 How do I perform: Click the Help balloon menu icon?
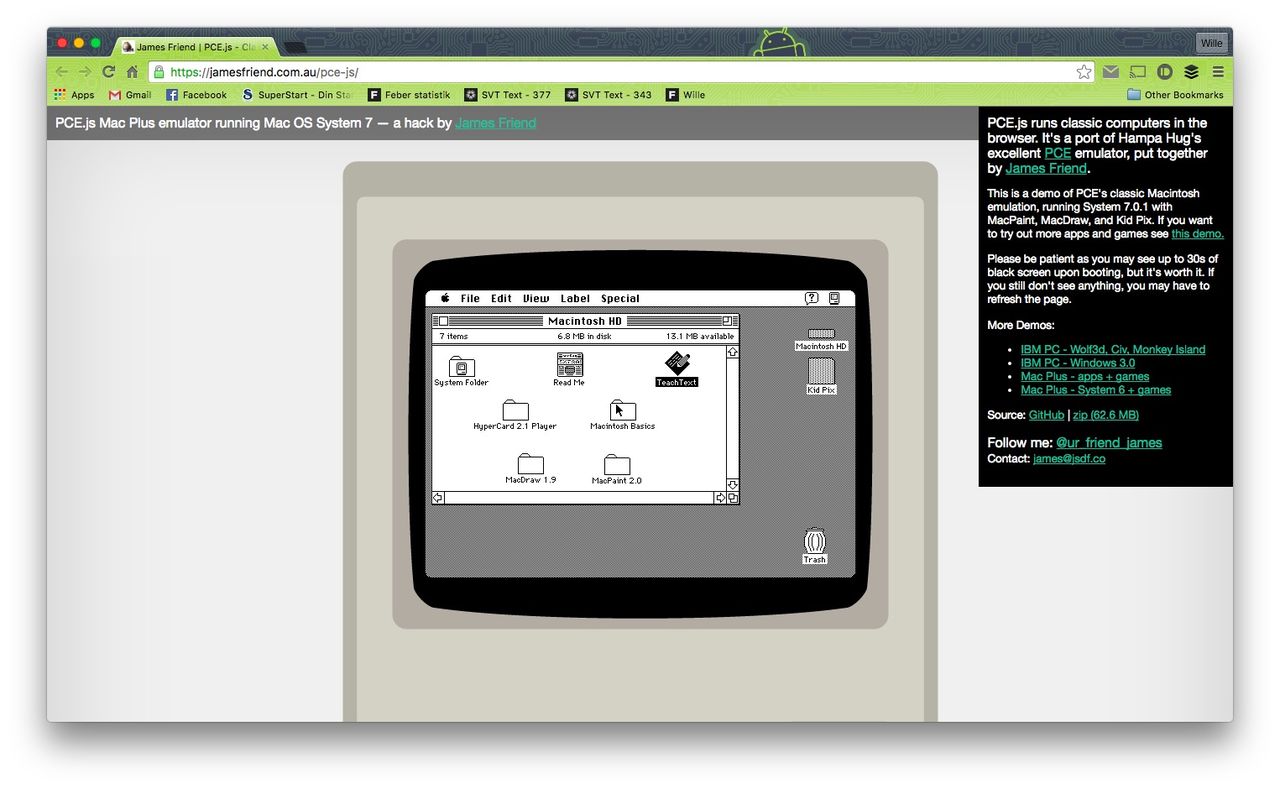tap(812, 298)
